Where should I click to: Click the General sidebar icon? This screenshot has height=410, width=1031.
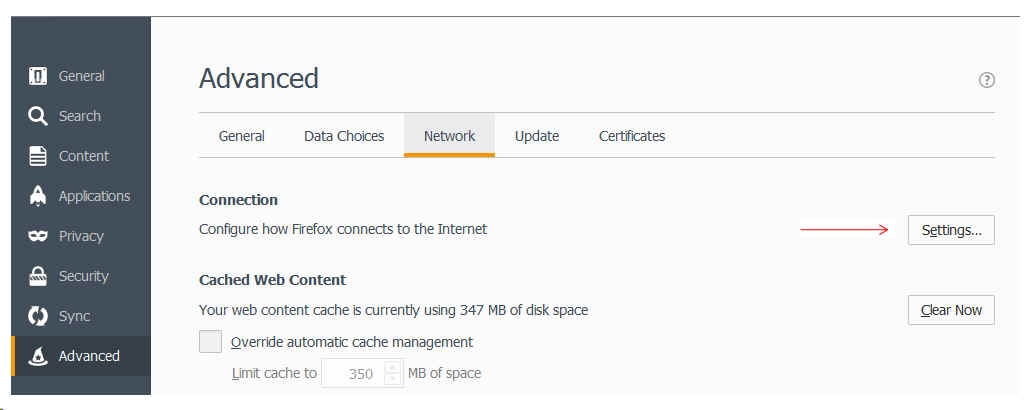point(38,76)
